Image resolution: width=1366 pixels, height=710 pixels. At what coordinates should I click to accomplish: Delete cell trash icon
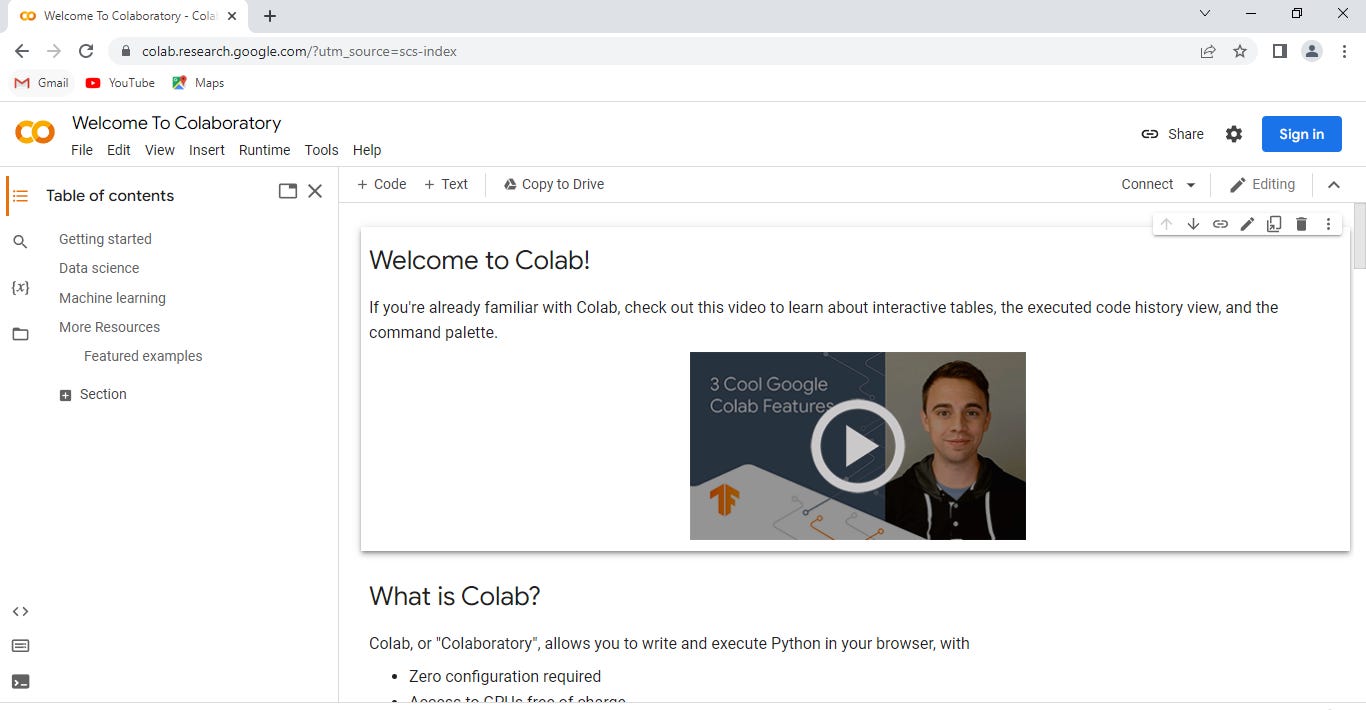click(1301, 224)
